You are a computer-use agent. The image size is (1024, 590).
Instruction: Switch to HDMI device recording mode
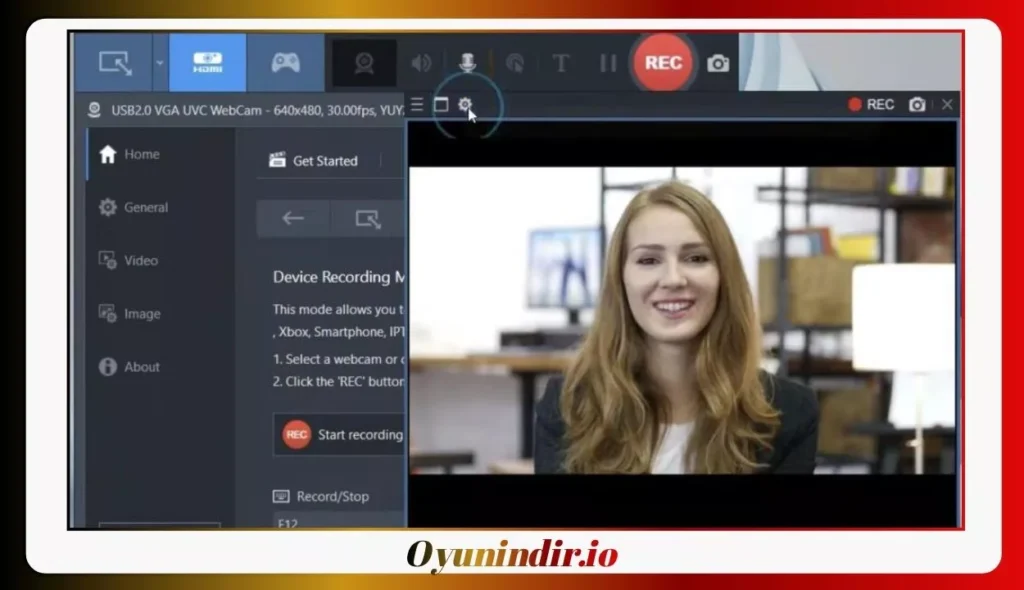pyautogui.click(x=208, y=63)
